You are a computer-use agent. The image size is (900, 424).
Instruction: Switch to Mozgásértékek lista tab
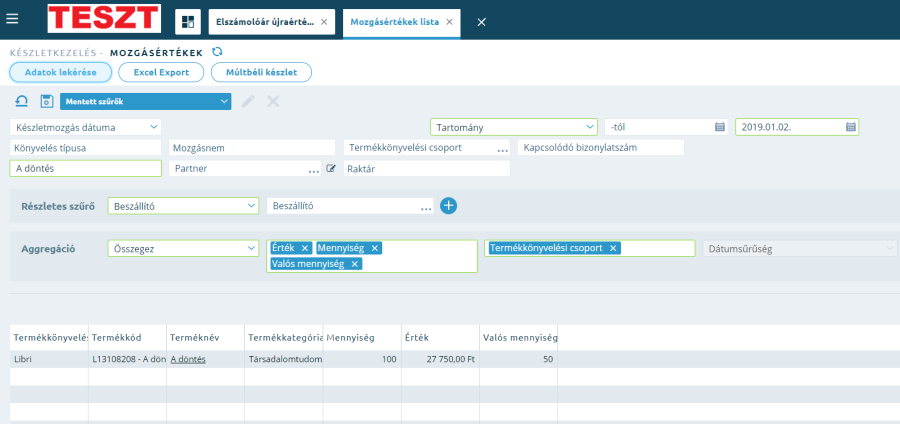[394, 22]
